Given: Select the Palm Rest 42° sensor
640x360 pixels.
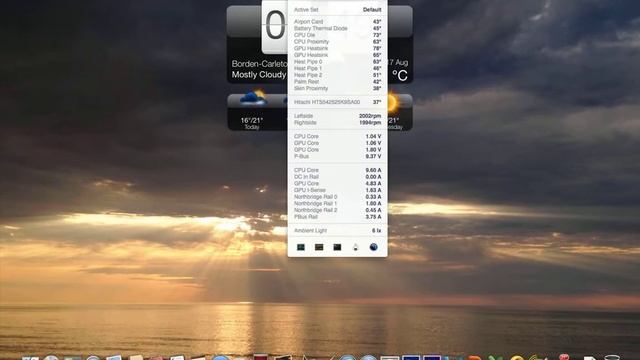Looking at the screenshot, I should [x=338, y=82].
